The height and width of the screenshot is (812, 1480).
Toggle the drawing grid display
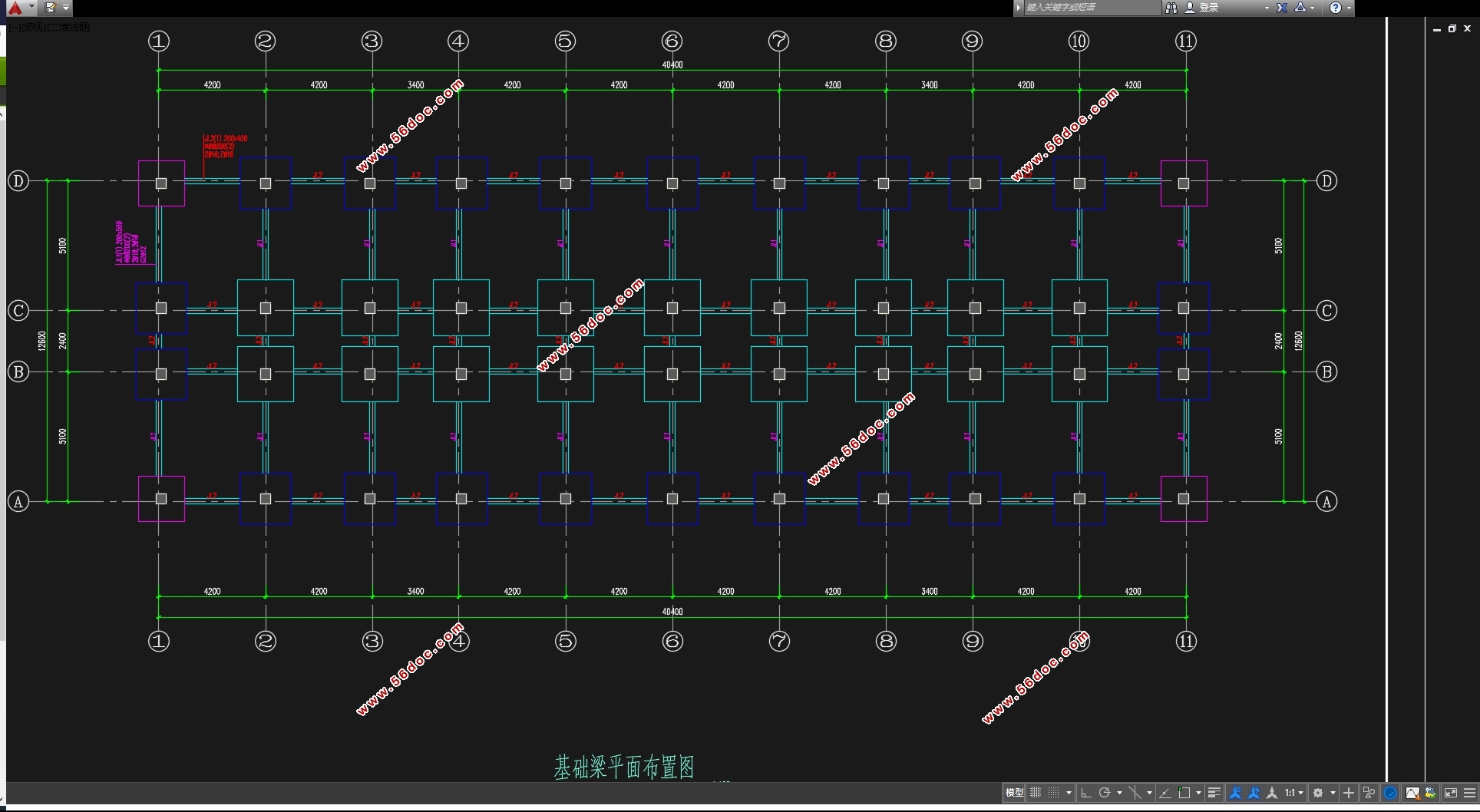1036,793
